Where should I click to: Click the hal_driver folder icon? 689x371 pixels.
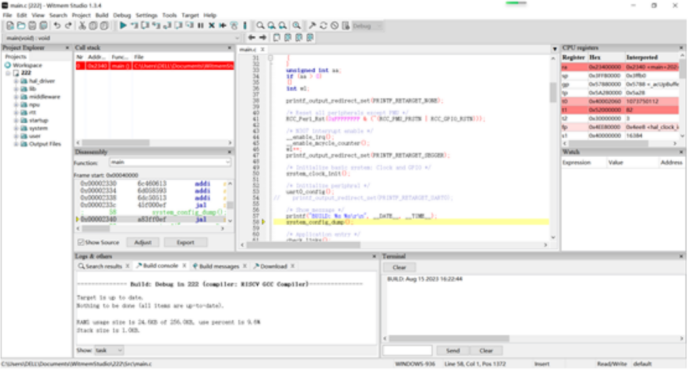coord(24,81)
